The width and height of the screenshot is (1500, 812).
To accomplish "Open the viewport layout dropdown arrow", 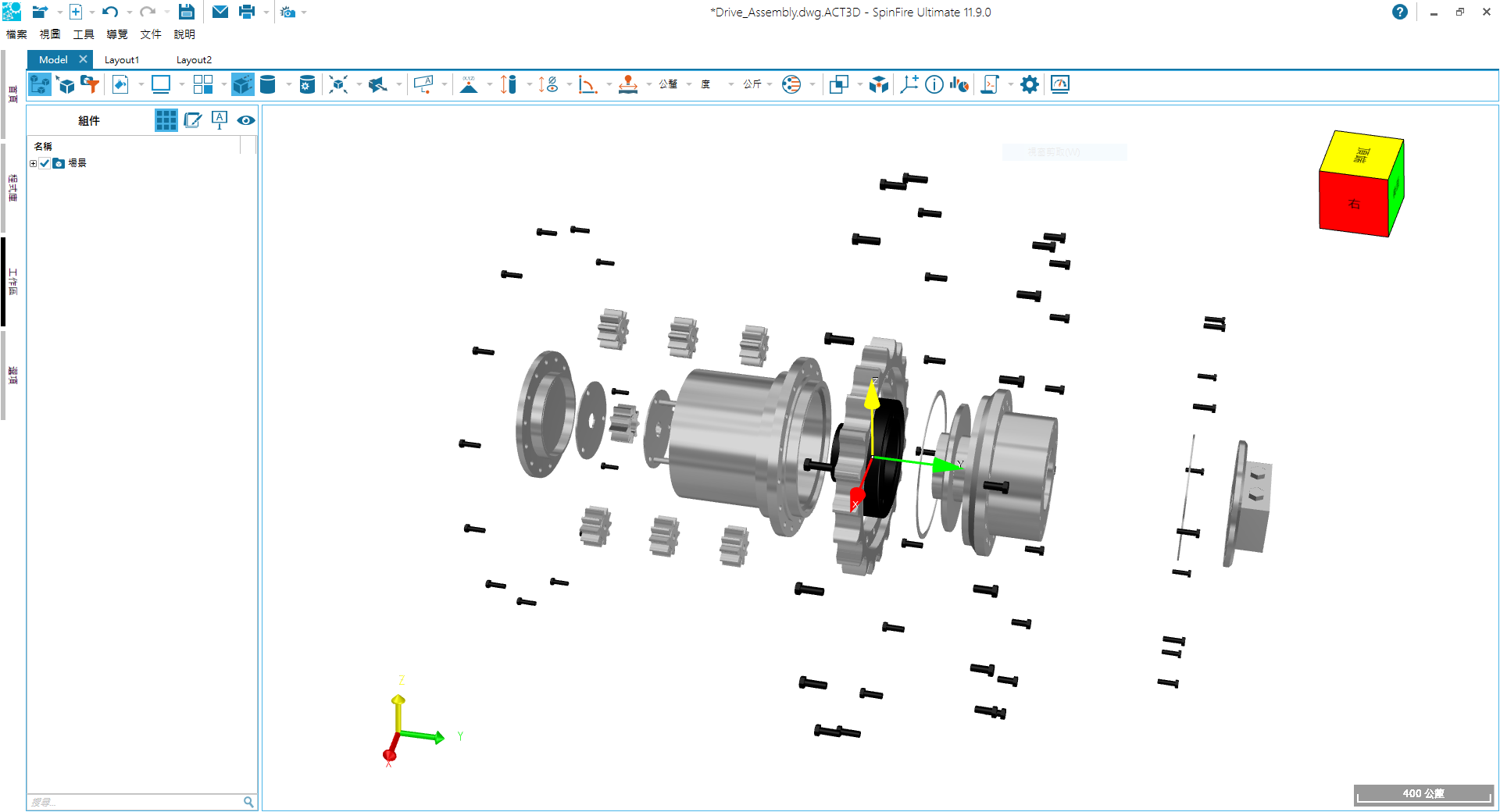I will coord(224,84).
